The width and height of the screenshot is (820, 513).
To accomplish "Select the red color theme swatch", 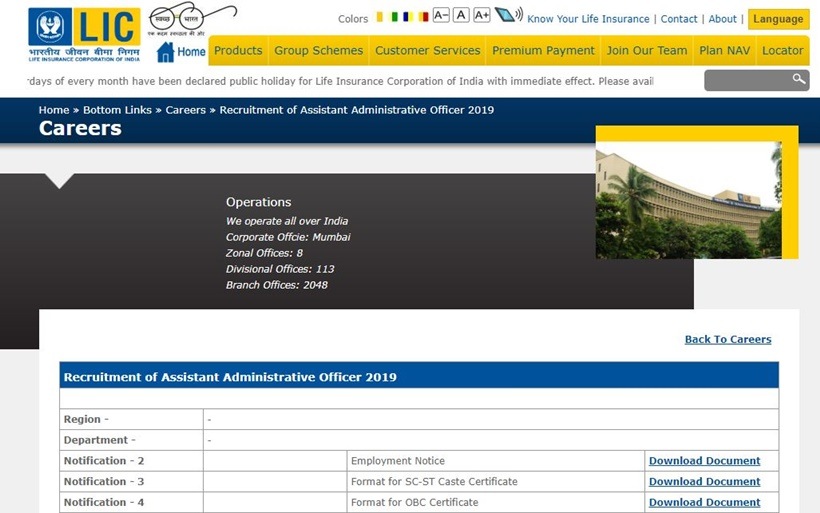I will (x=424, y=17).
